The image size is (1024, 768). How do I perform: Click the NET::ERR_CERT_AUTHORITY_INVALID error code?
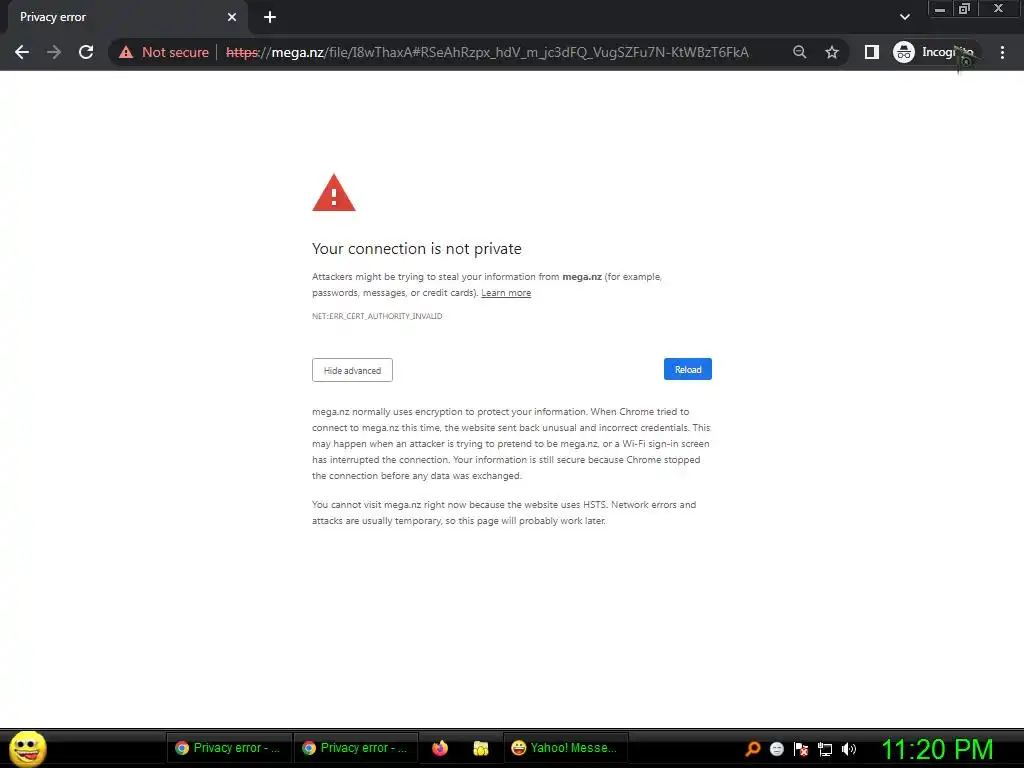point(377,316)
